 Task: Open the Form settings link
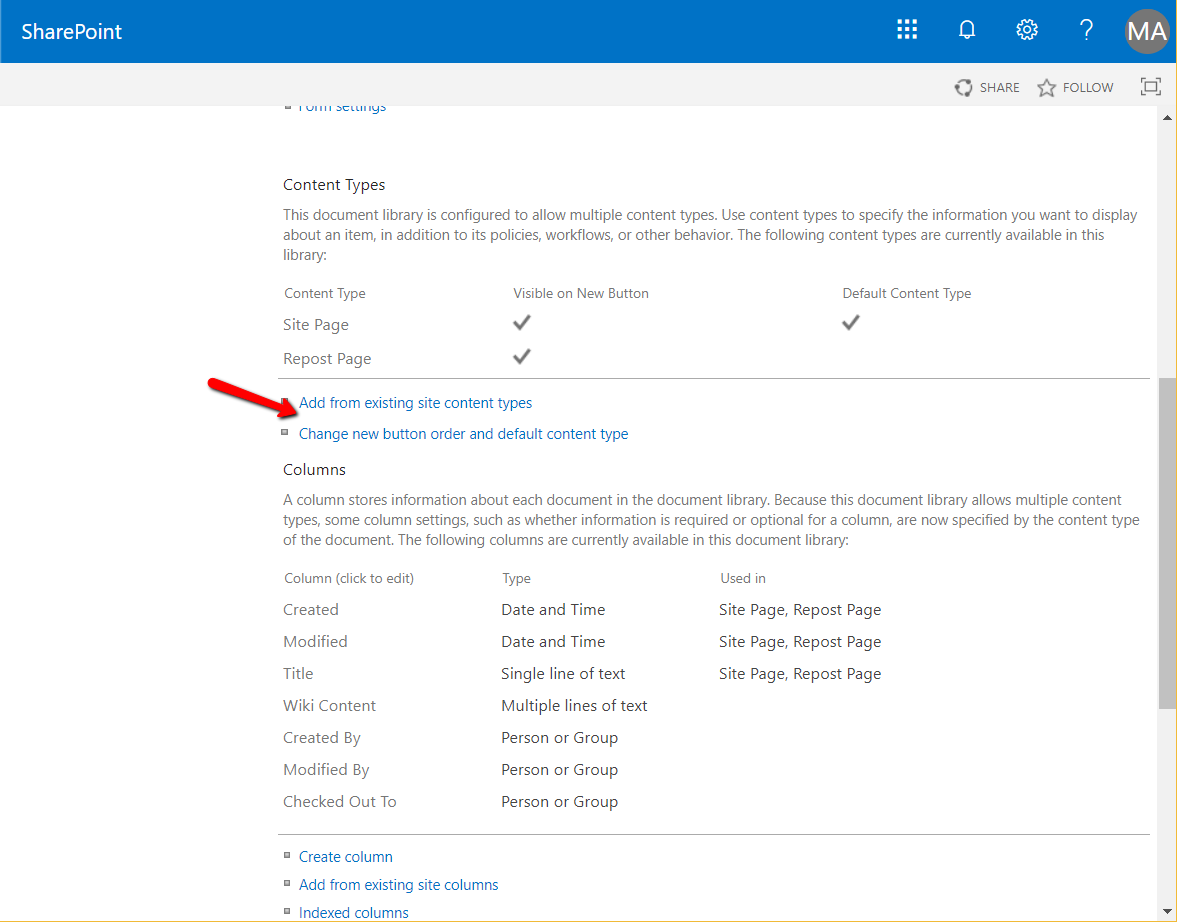pyautogui.click(x=342, y=105)
